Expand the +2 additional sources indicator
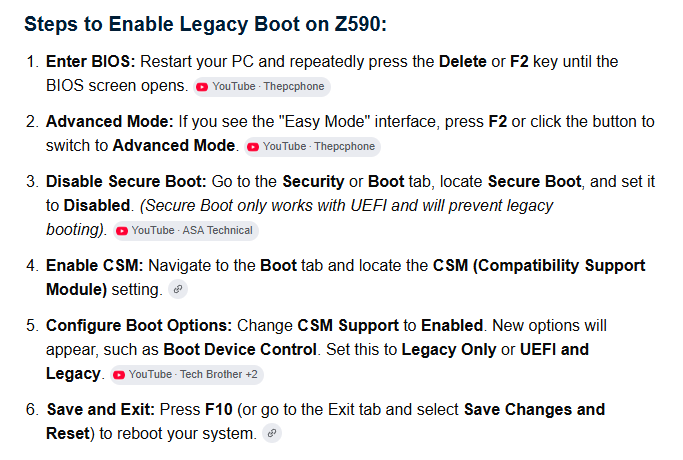 (251, 375)
